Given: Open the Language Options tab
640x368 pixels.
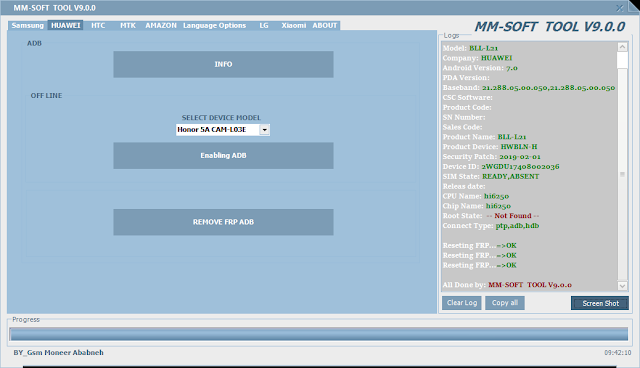Looking at the screenshot, I should (214, 25).
